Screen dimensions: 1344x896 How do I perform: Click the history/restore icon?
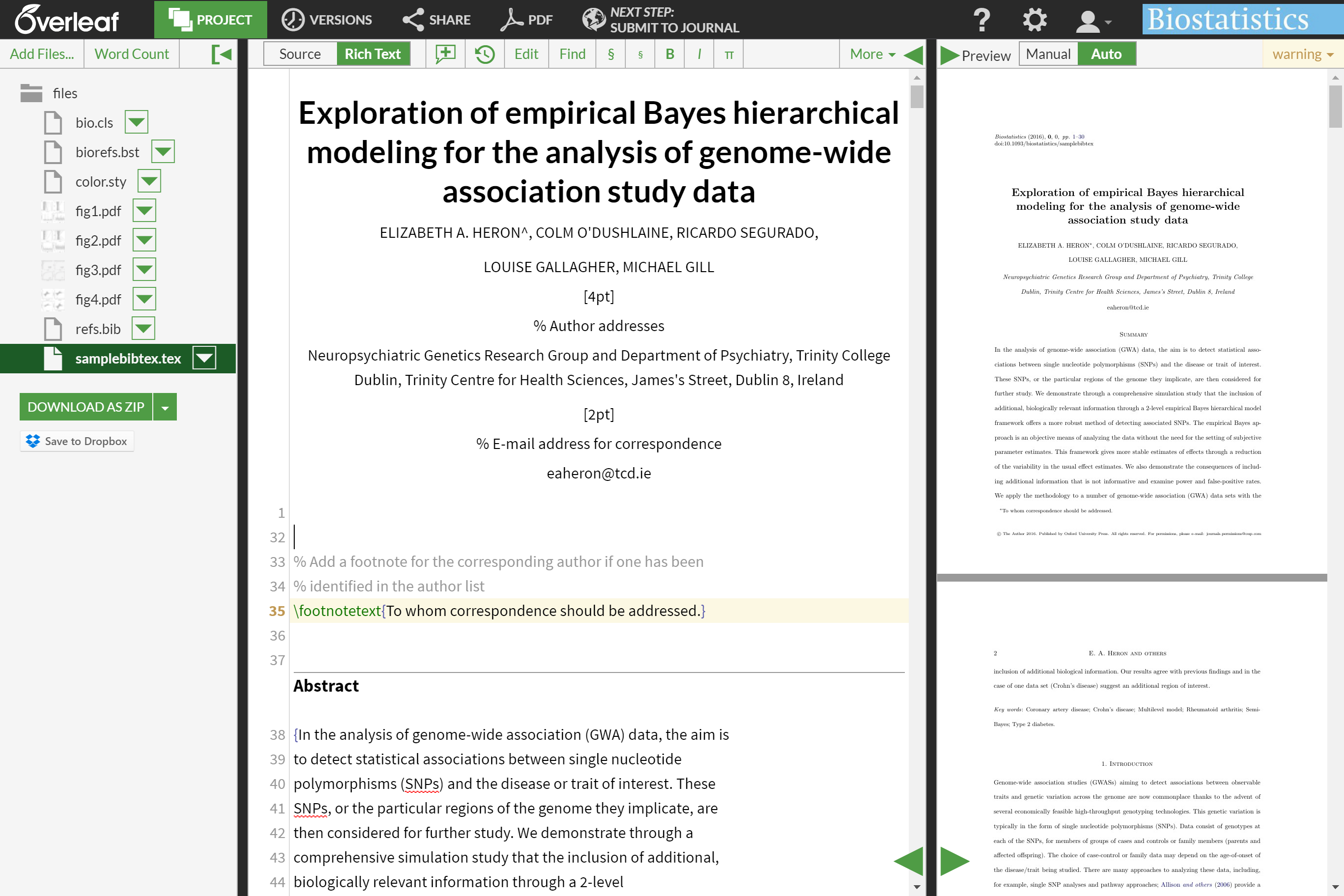(x=484, y=54)
